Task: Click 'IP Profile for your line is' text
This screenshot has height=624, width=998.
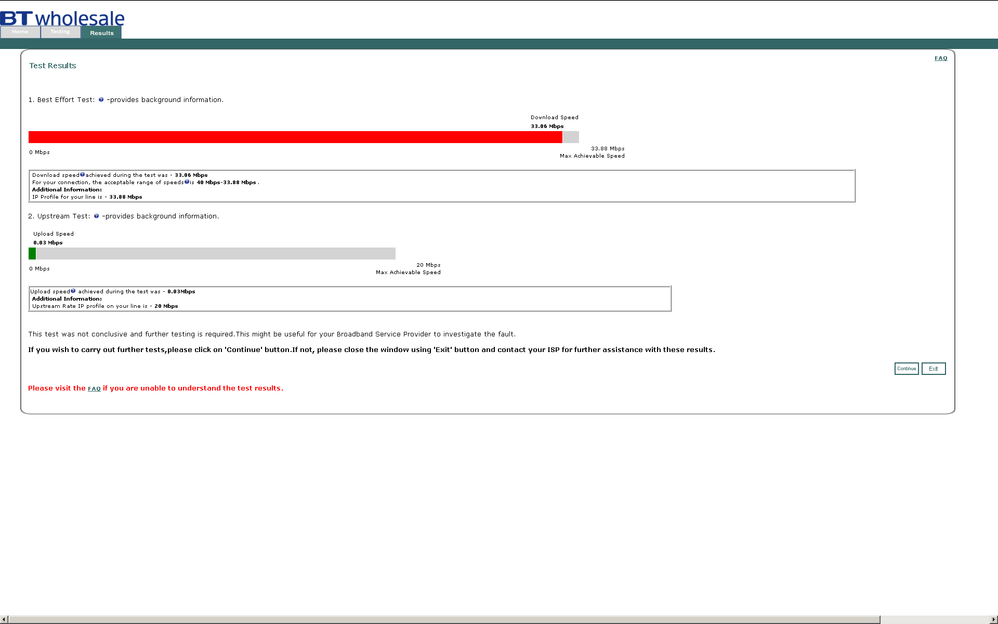Action: [67, 197]
